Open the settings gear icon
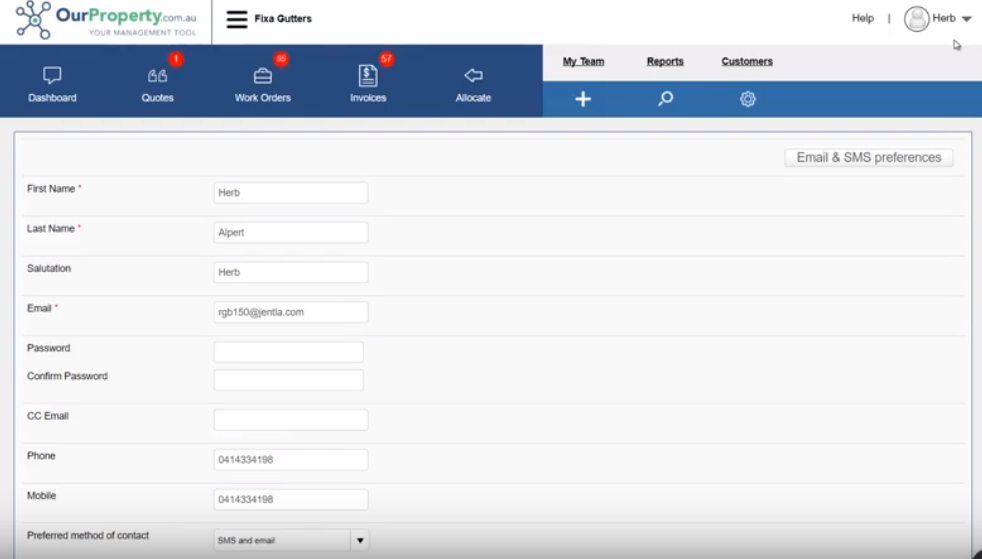 tap(748, 99)
